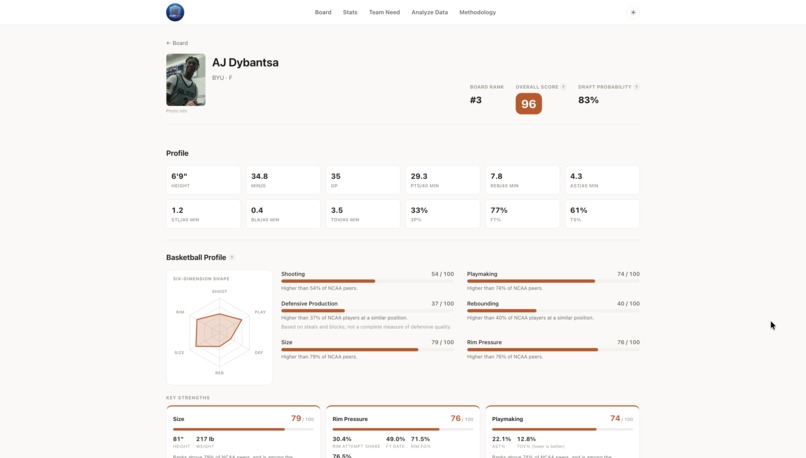The height and width of the screenshot is (458, 806).
Task: Click the 29.3 points per 40 card
Action: tap(443, 180)
